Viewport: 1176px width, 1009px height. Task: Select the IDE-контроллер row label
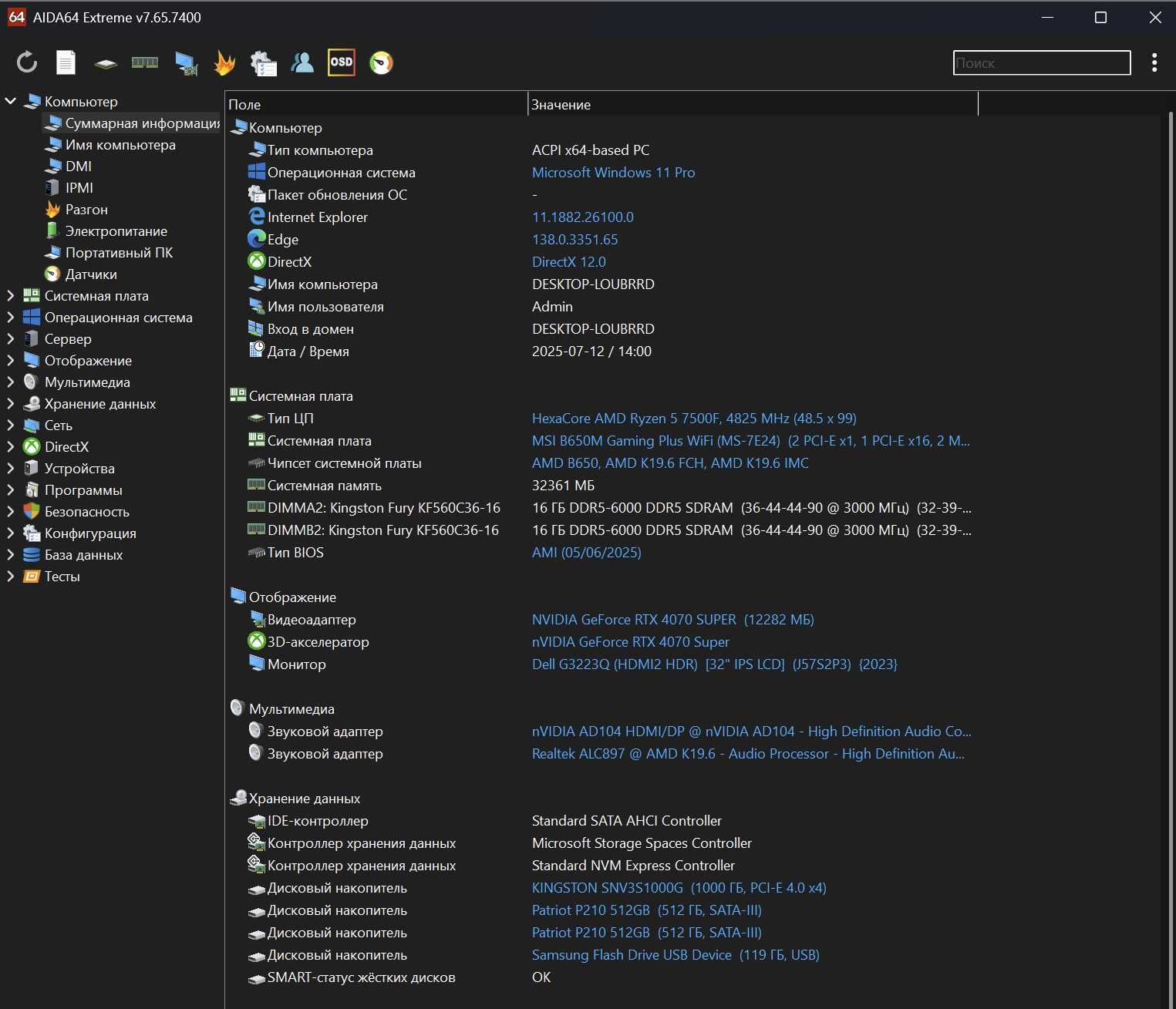[318, 821]
